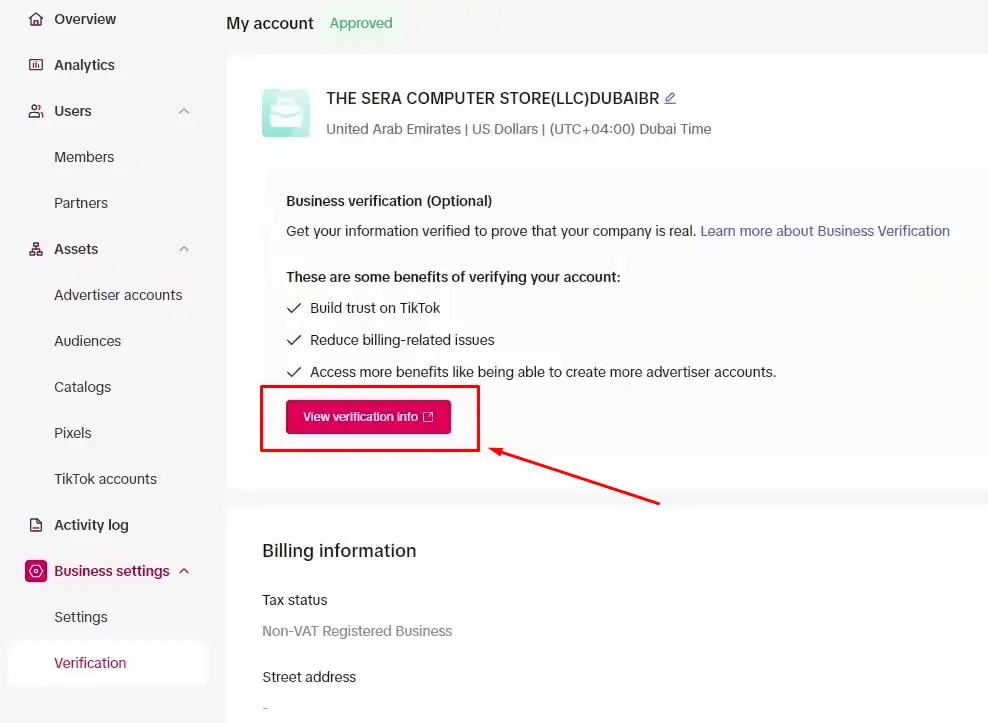Switch to the Verification page
Screen dimensions: 988x723
[x=90, y=662]
